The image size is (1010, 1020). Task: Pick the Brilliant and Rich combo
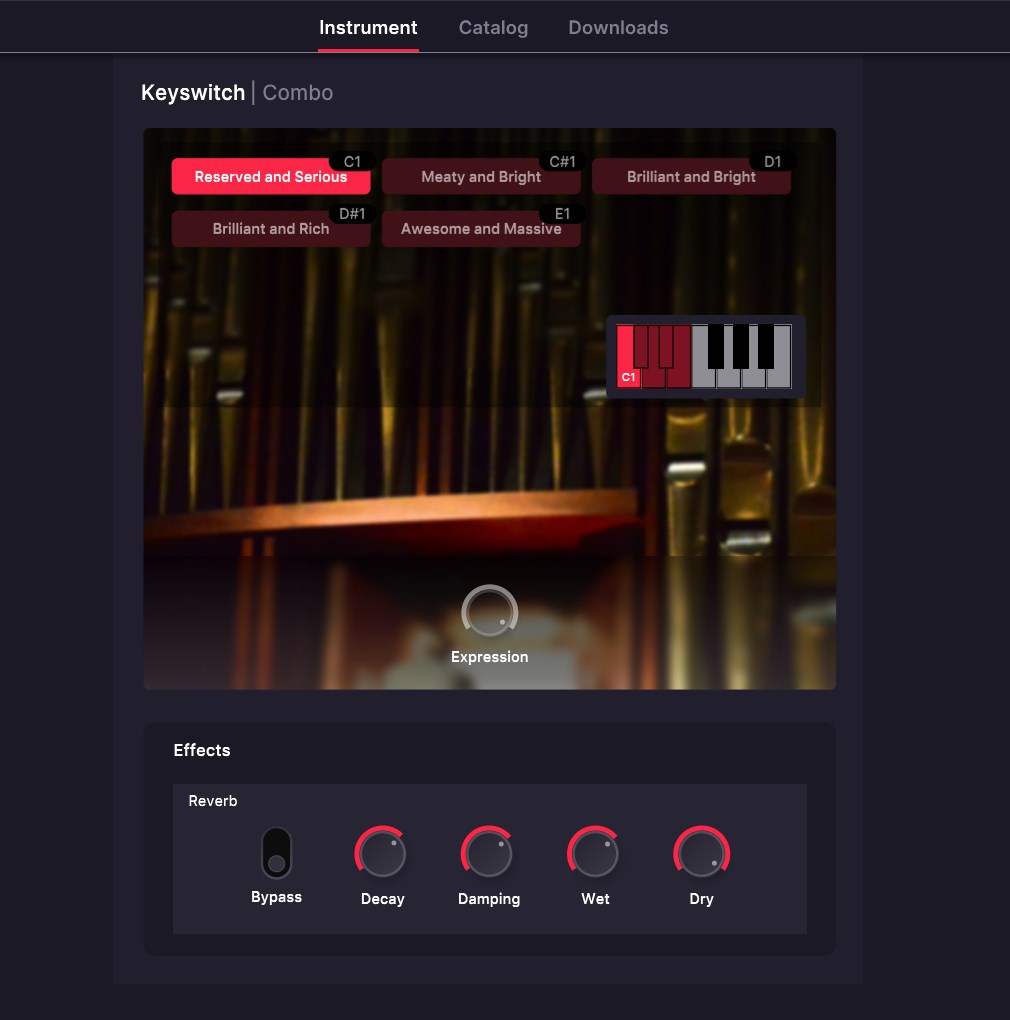coord(271,229)
